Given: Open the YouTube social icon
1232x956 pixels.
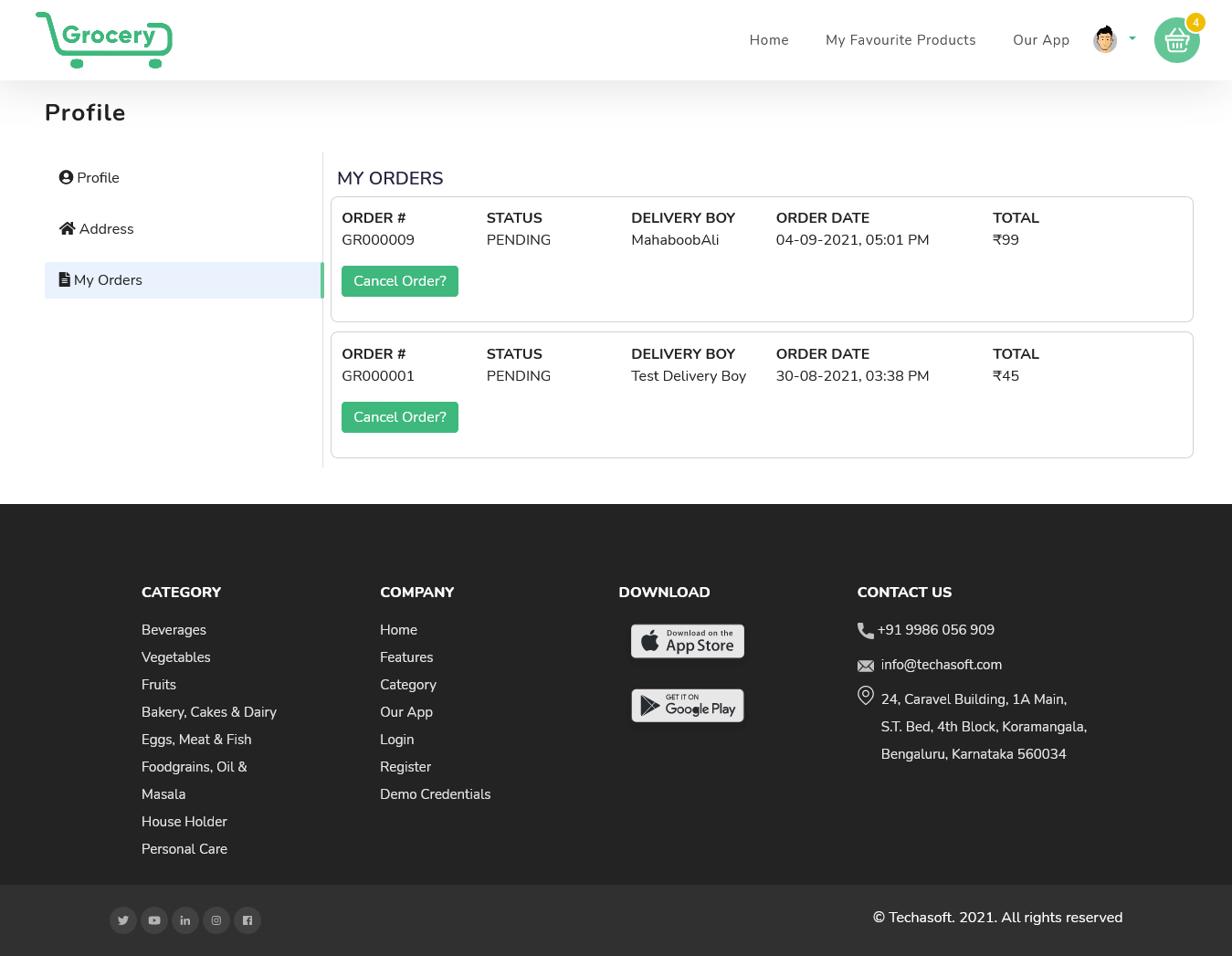Looking at the screenshot, I should click(154, 920).
